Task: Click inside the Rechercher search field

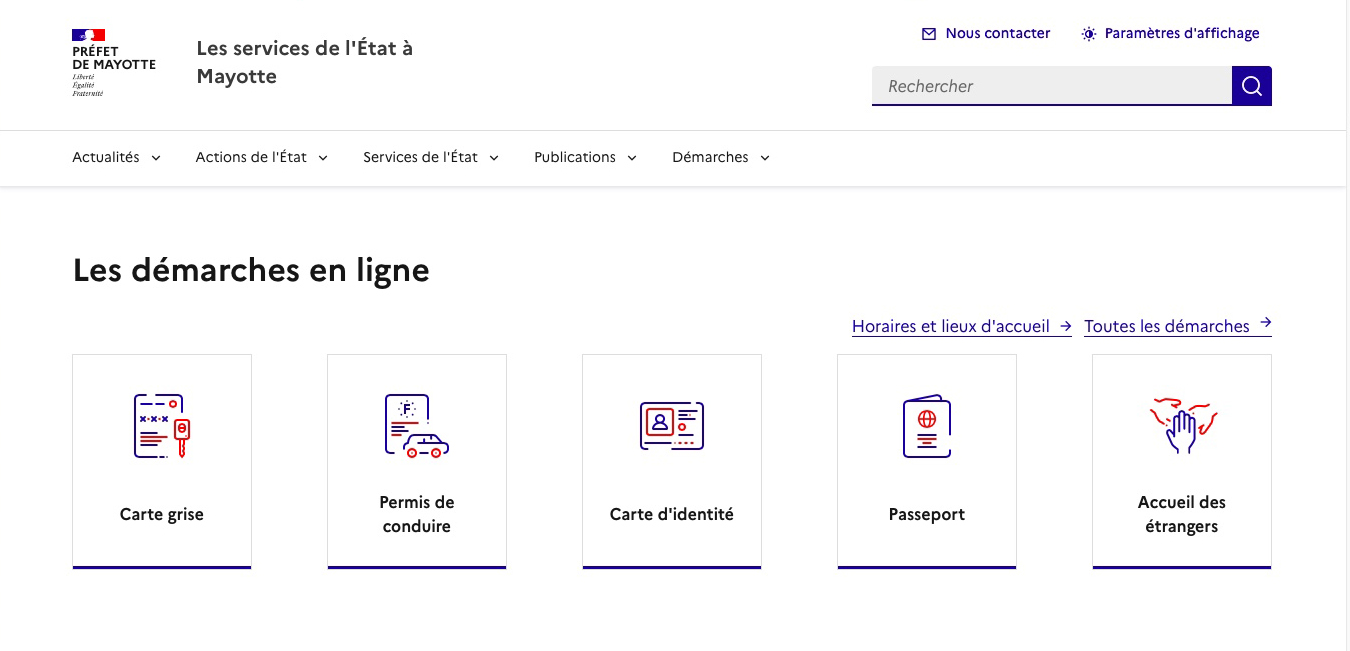Action: click(1050, 86)
